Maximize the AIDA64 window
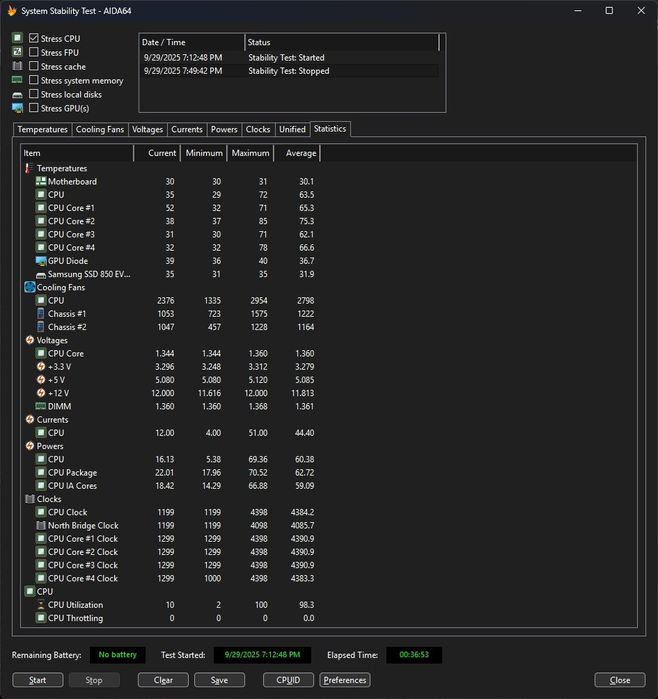 click(x=609, y=10)
